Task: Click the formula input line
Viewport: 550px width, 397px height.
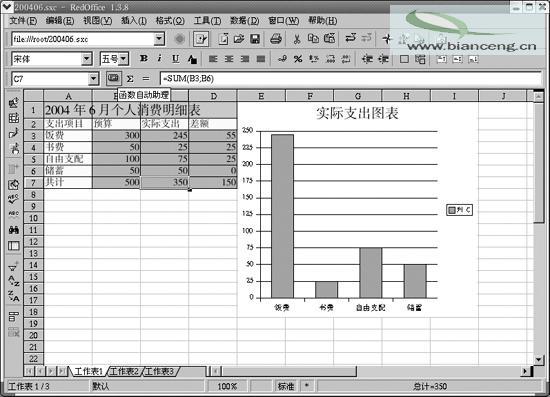Action: click(x=350, y=79)
